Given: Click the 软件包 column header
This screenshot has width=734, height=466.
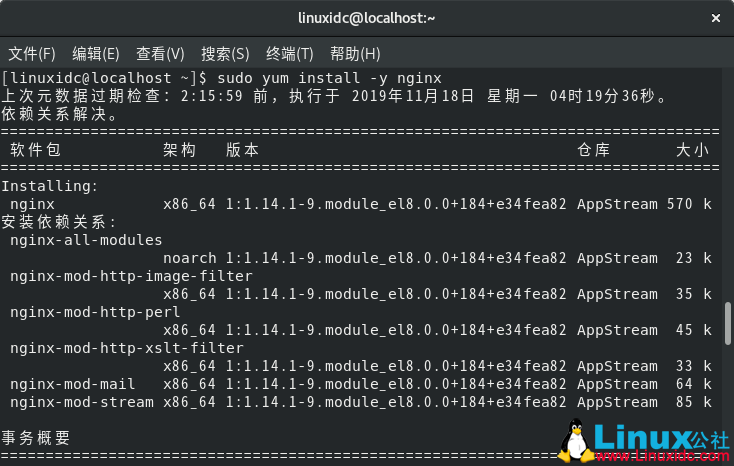Looking at the screenshot, I should coord(36,150).
